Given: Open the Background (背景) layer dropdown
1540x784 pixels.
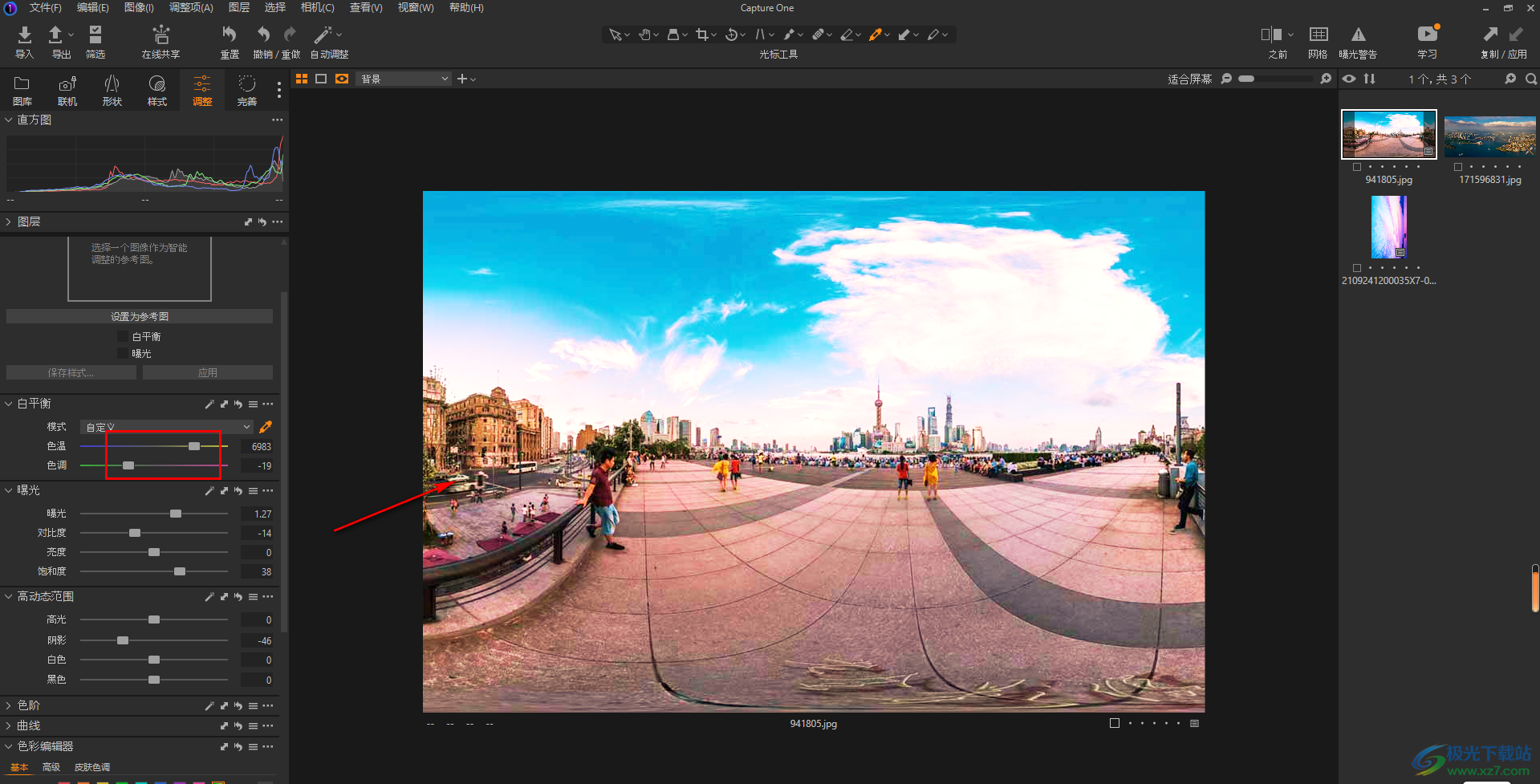Looking at the screenshot, I should [404, 79].
